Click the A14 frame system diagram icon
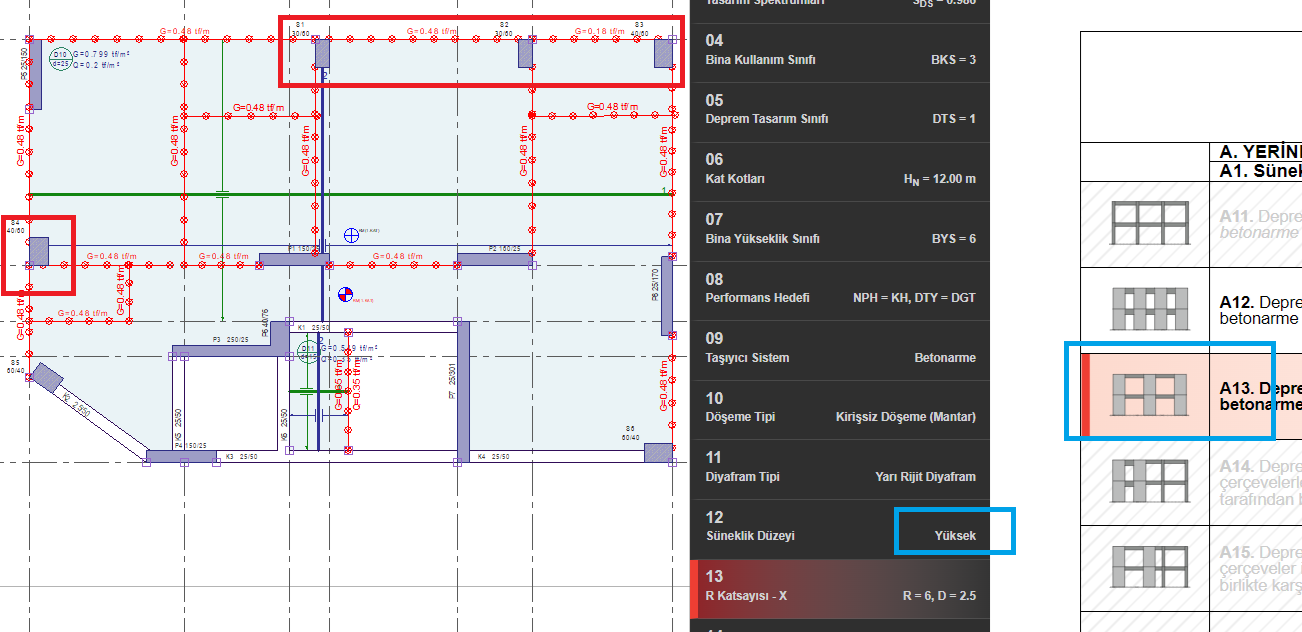This screenshot has width=1302, height=632. pyautogui.click(x=1149, y=481)
